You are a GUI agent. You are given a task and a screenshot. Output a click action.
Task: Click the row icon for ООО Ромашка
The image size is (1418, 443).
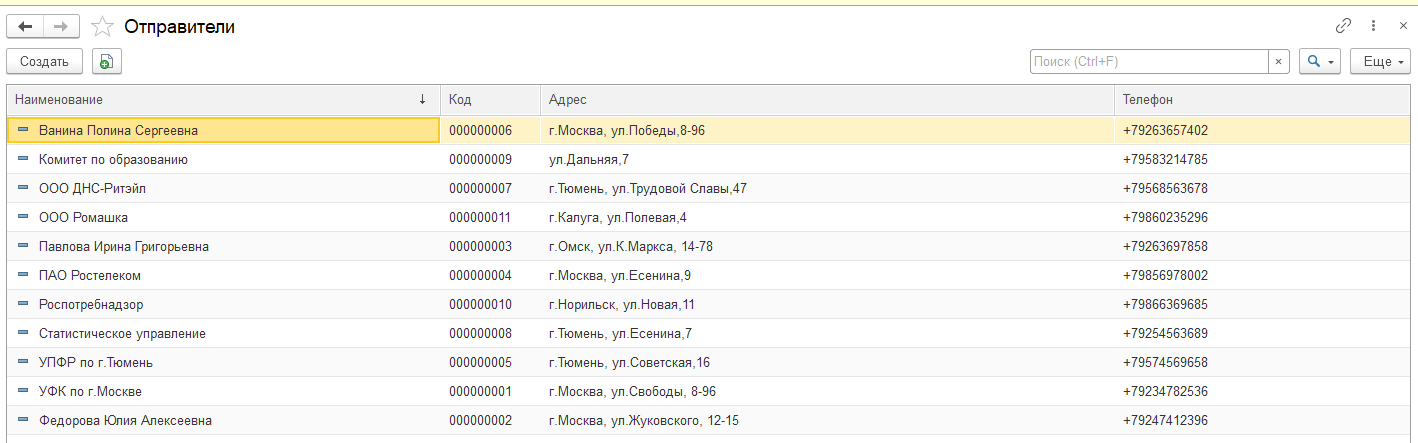tap(23, 217)
